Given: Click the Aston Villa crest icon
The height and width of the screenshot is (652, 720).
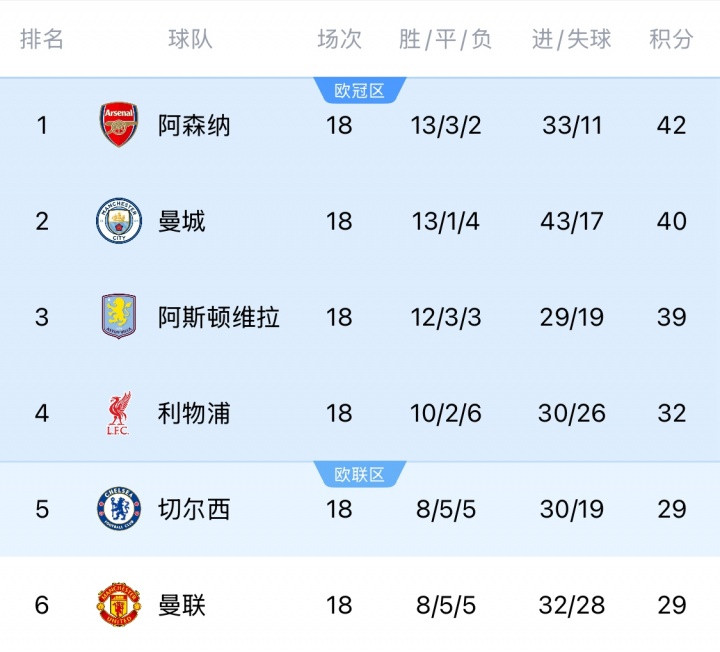Looking at the screenshot, I should 119,317.
